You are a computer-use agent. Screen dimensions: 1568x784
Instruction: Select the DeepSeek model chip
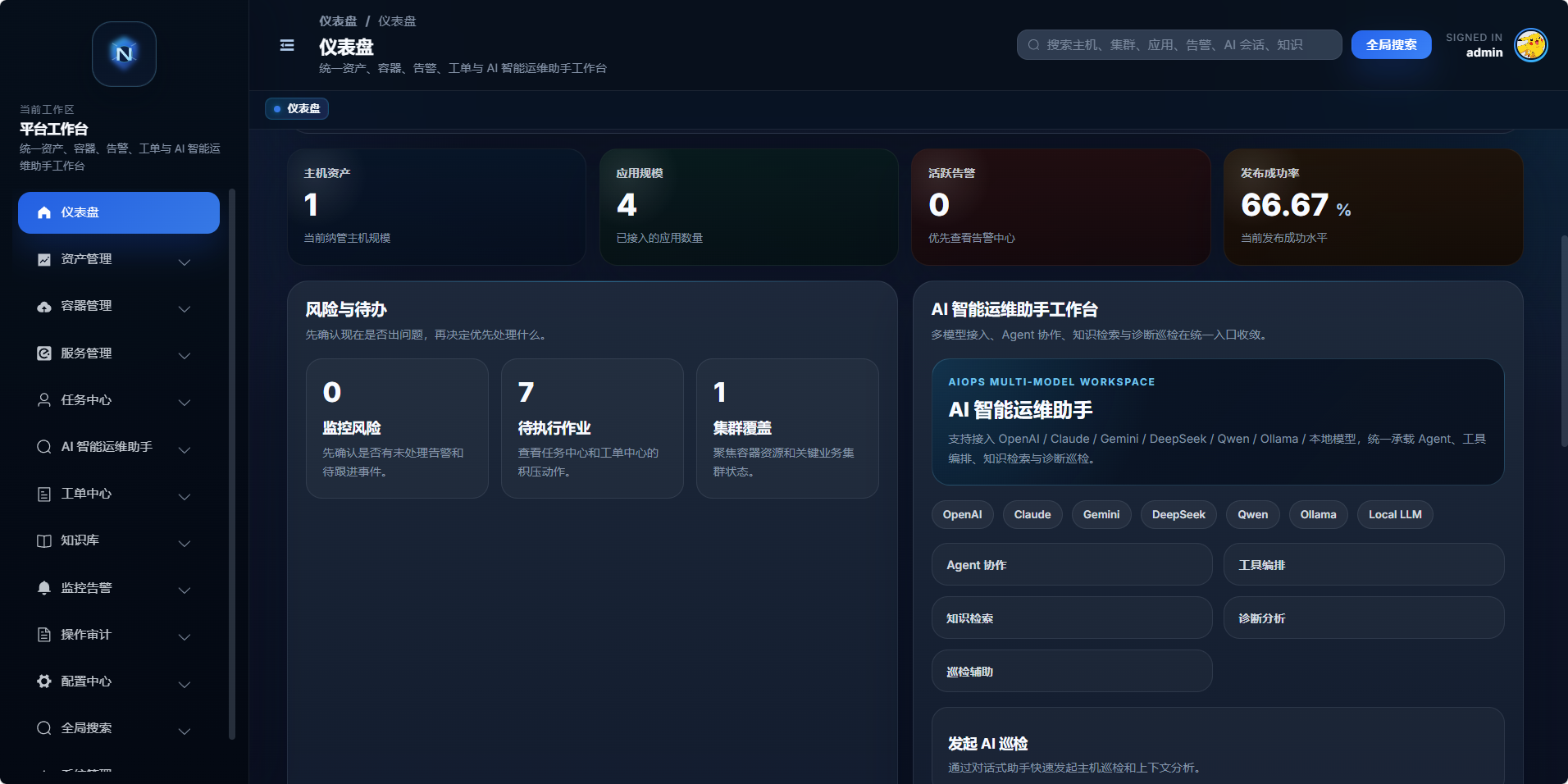click(1178, 514)
